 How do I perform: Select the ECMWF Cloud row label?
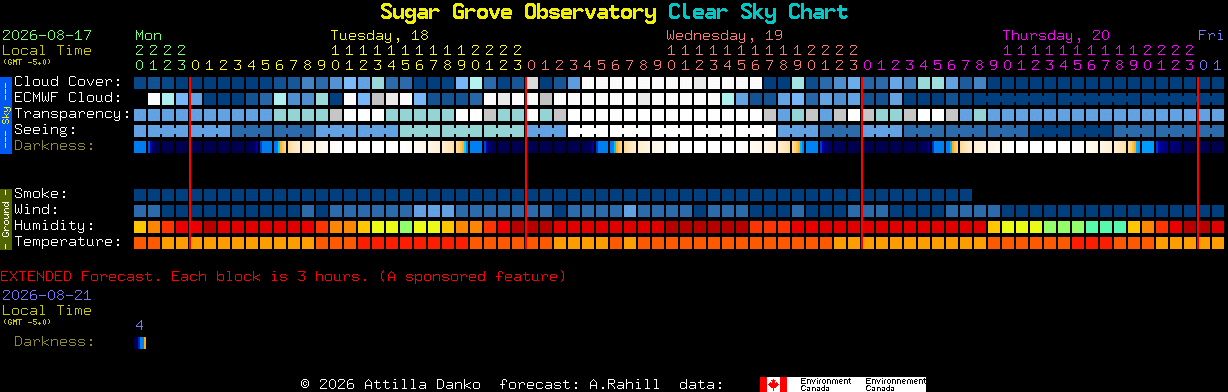pyautogui.click(x=67, y=97)
